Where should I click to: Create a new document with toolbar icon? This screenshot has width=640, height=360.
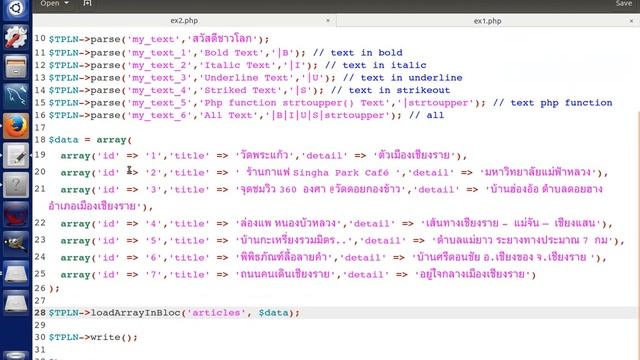(87, 3)
